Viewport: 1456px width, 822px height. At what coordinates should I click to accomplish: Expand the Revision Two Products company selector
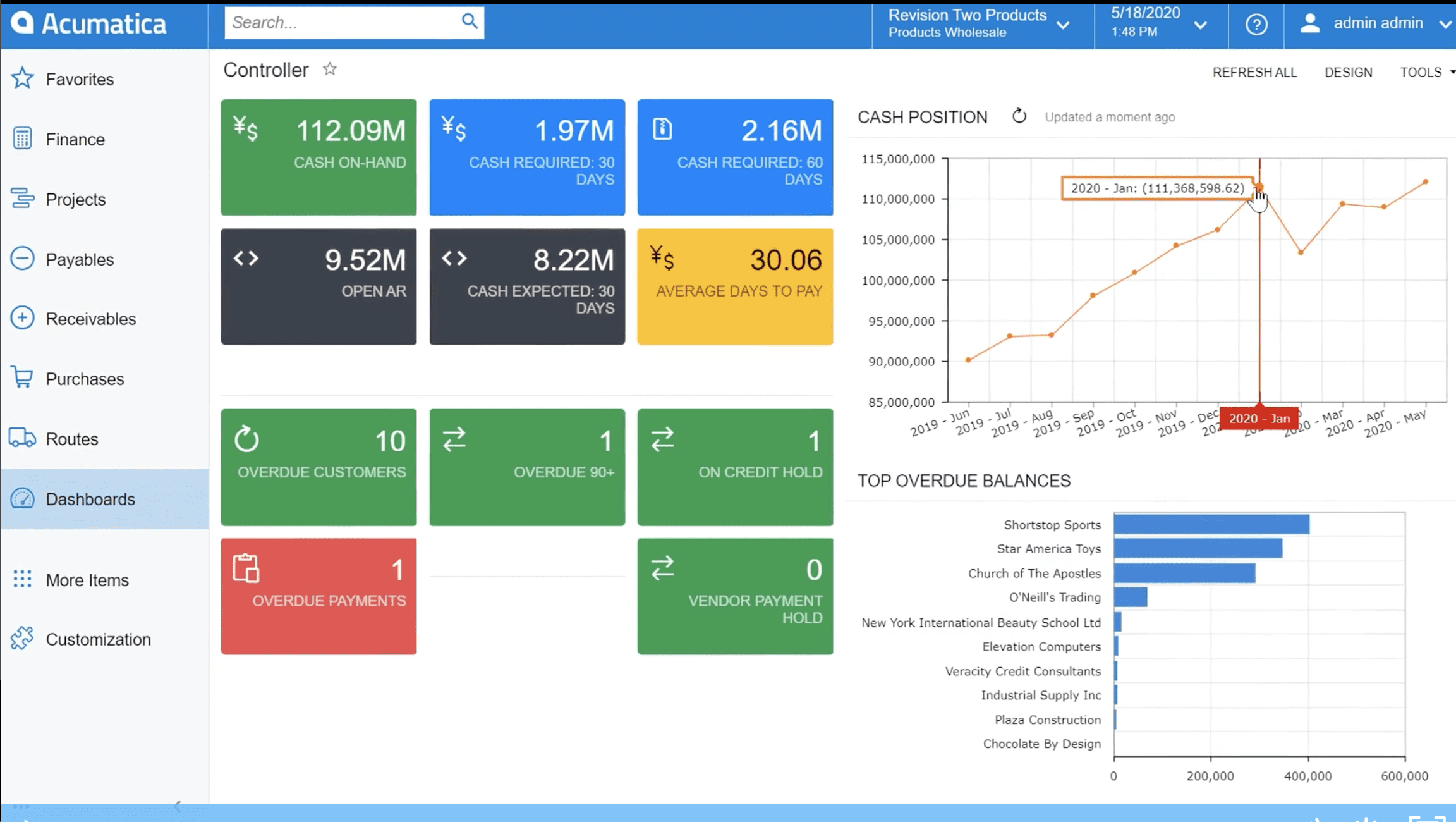1064,24
